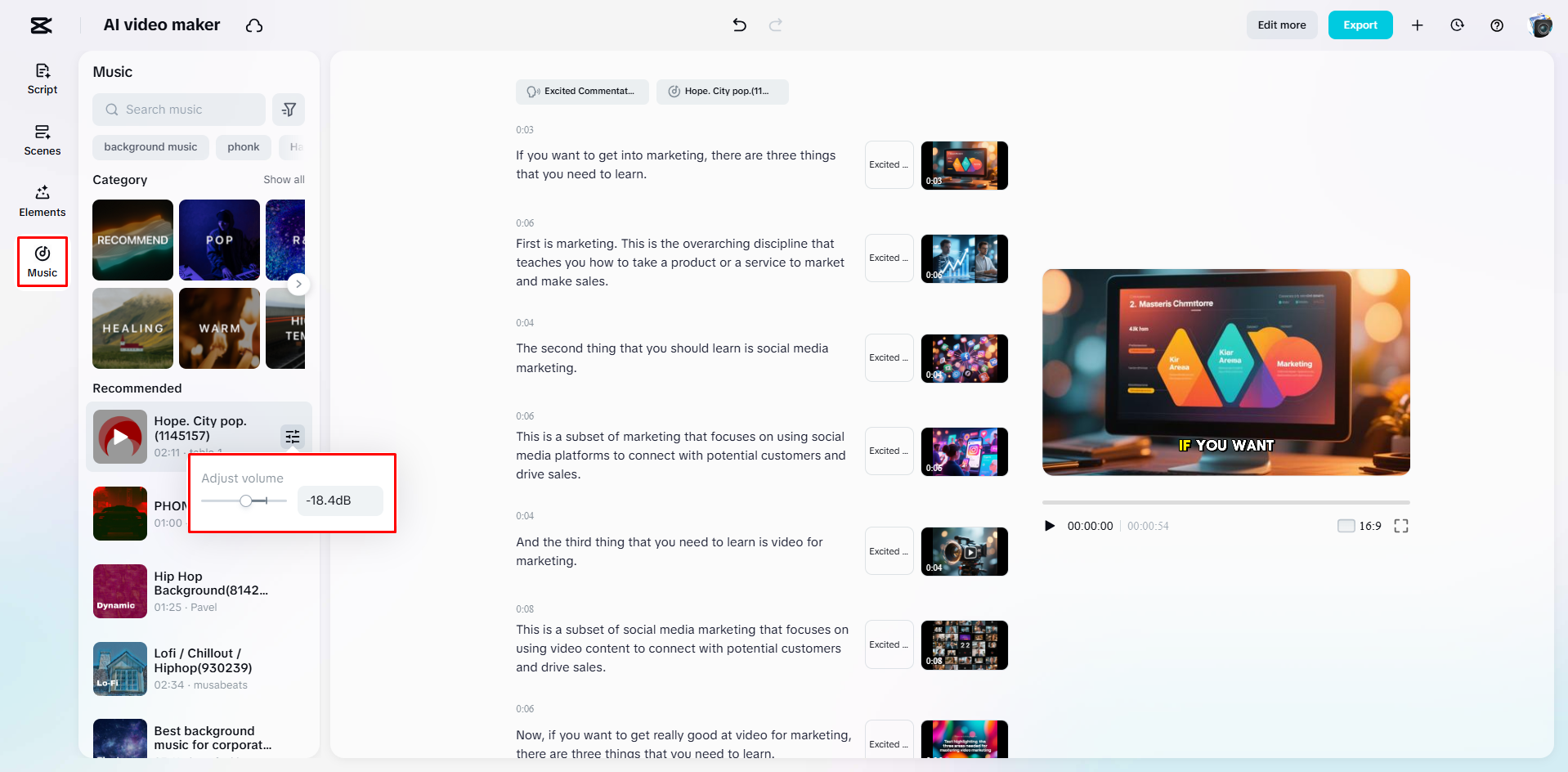This screenshot has width=1568, height=772.
Task: Click the redo arrow icon
Action: pos(776,25)
